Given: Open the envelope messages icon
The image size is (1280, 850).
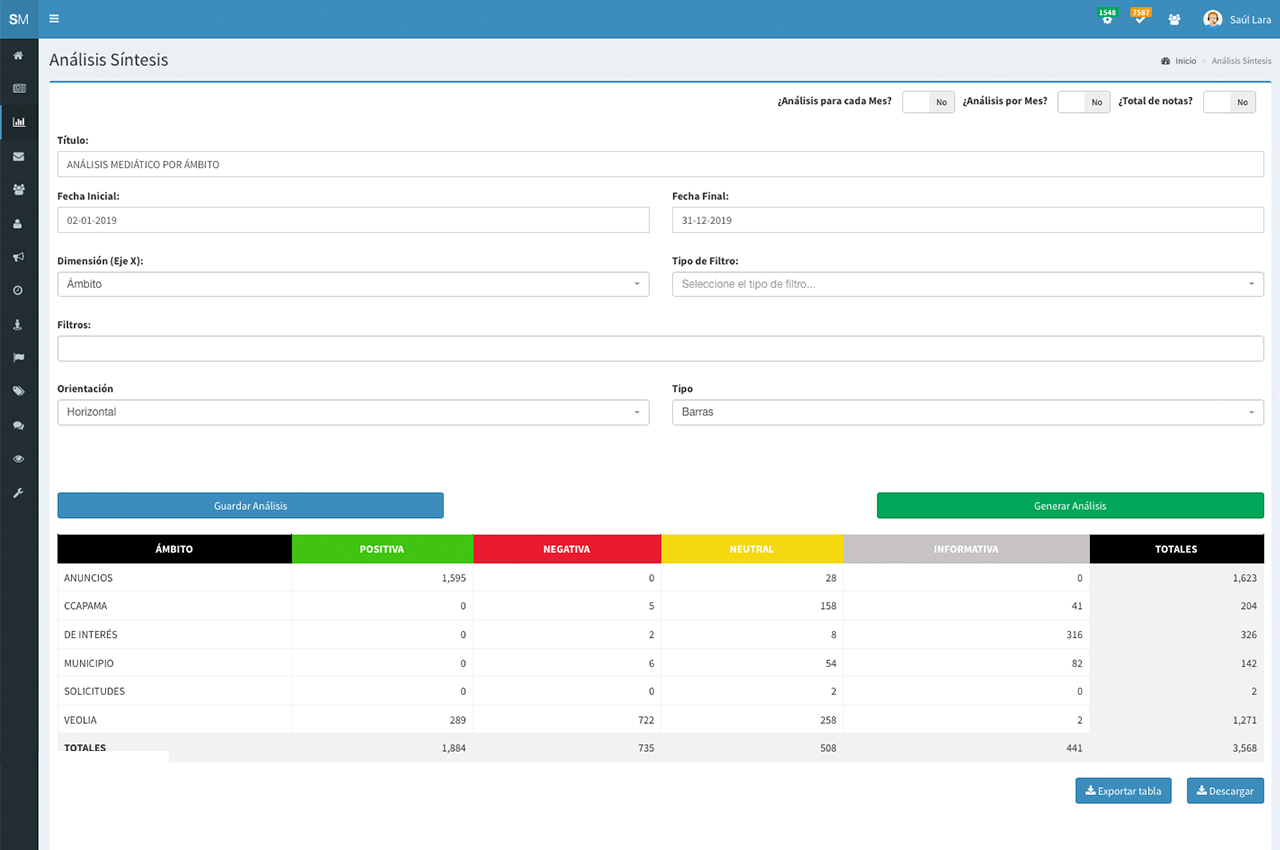Looking at the screenshot, I should click(x=19, y=156).
